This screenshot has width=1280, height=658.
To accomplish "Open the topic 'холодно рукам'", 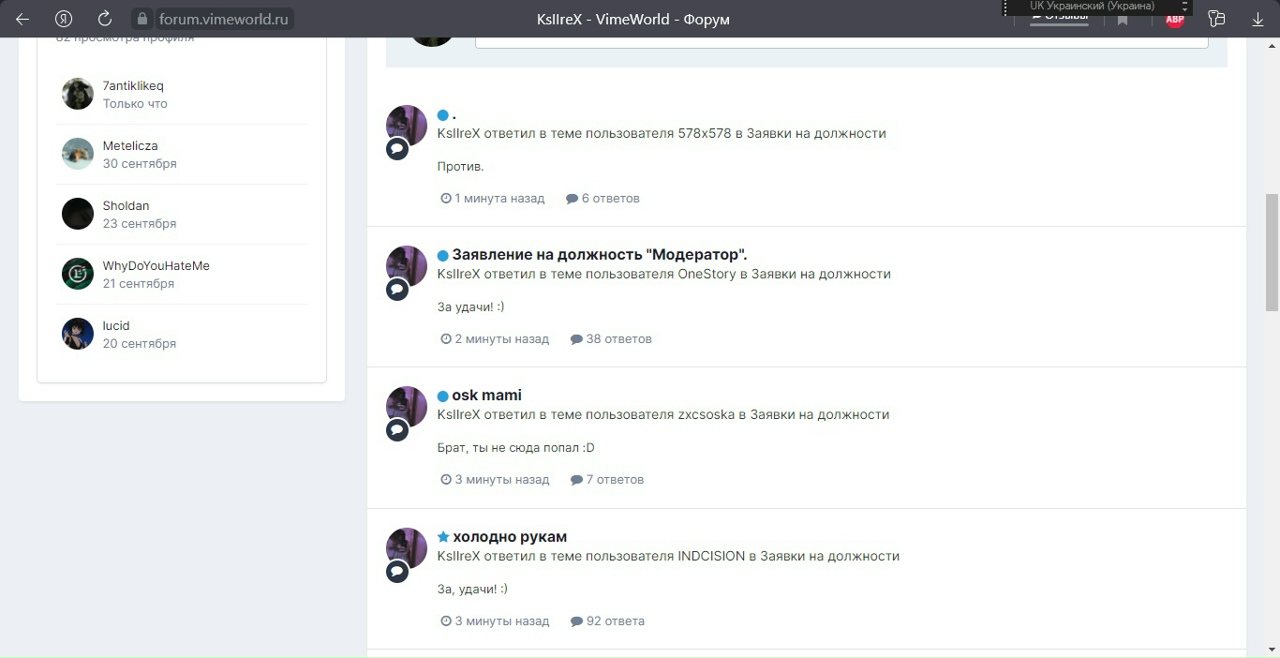I will [509, 537].
